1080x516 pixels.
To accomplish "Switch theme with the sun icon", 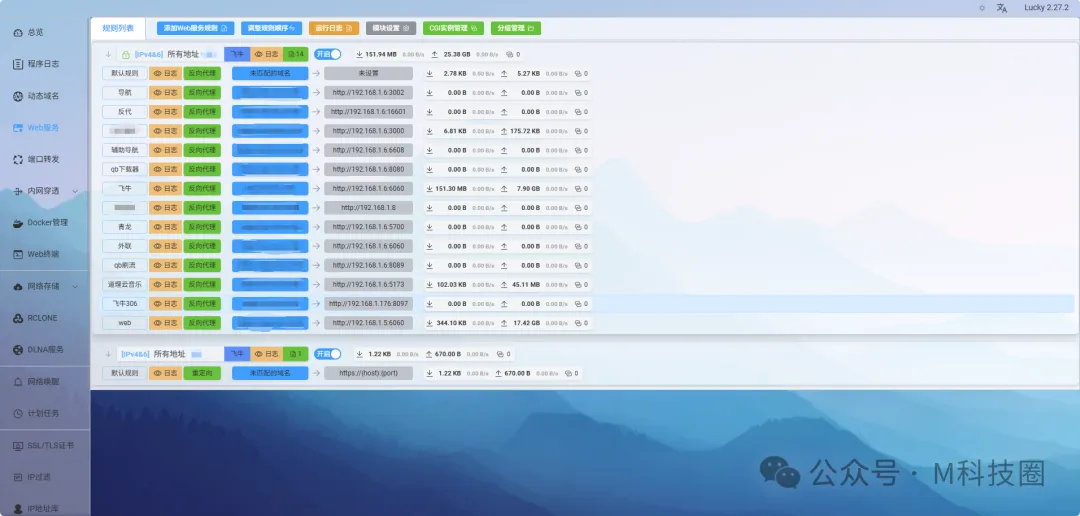I will coord(982,8).
